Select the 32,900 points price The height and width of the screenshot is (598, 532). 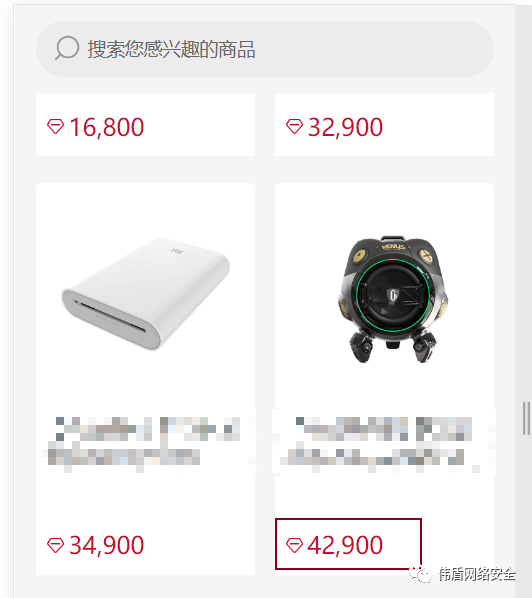345,127
